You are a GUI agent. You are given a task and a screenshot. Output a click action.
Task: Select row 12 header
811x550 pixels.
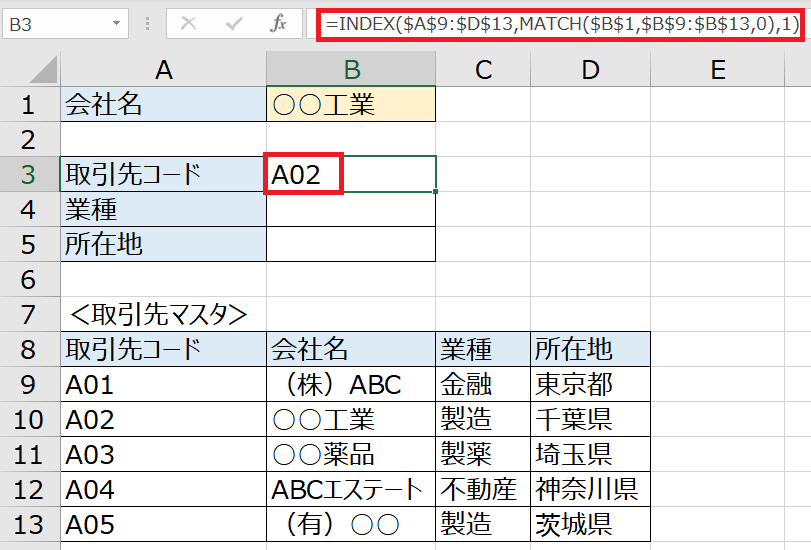(x=29, y=489)
